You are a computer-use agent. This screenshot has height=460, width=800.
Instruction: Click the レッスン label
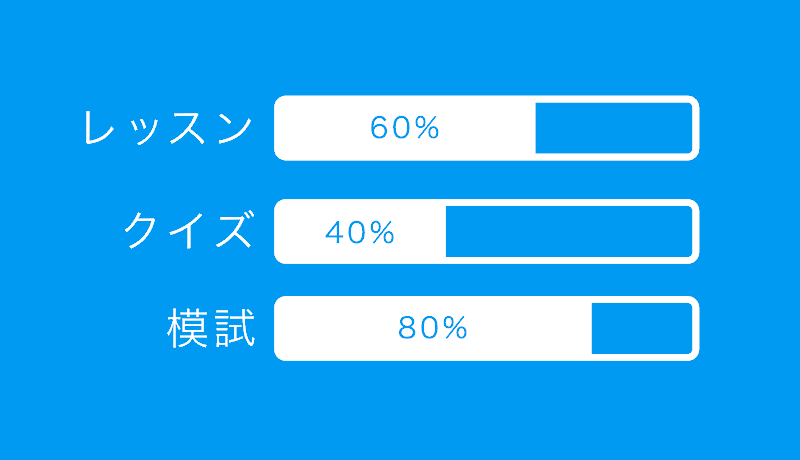(x=168, y=128)
